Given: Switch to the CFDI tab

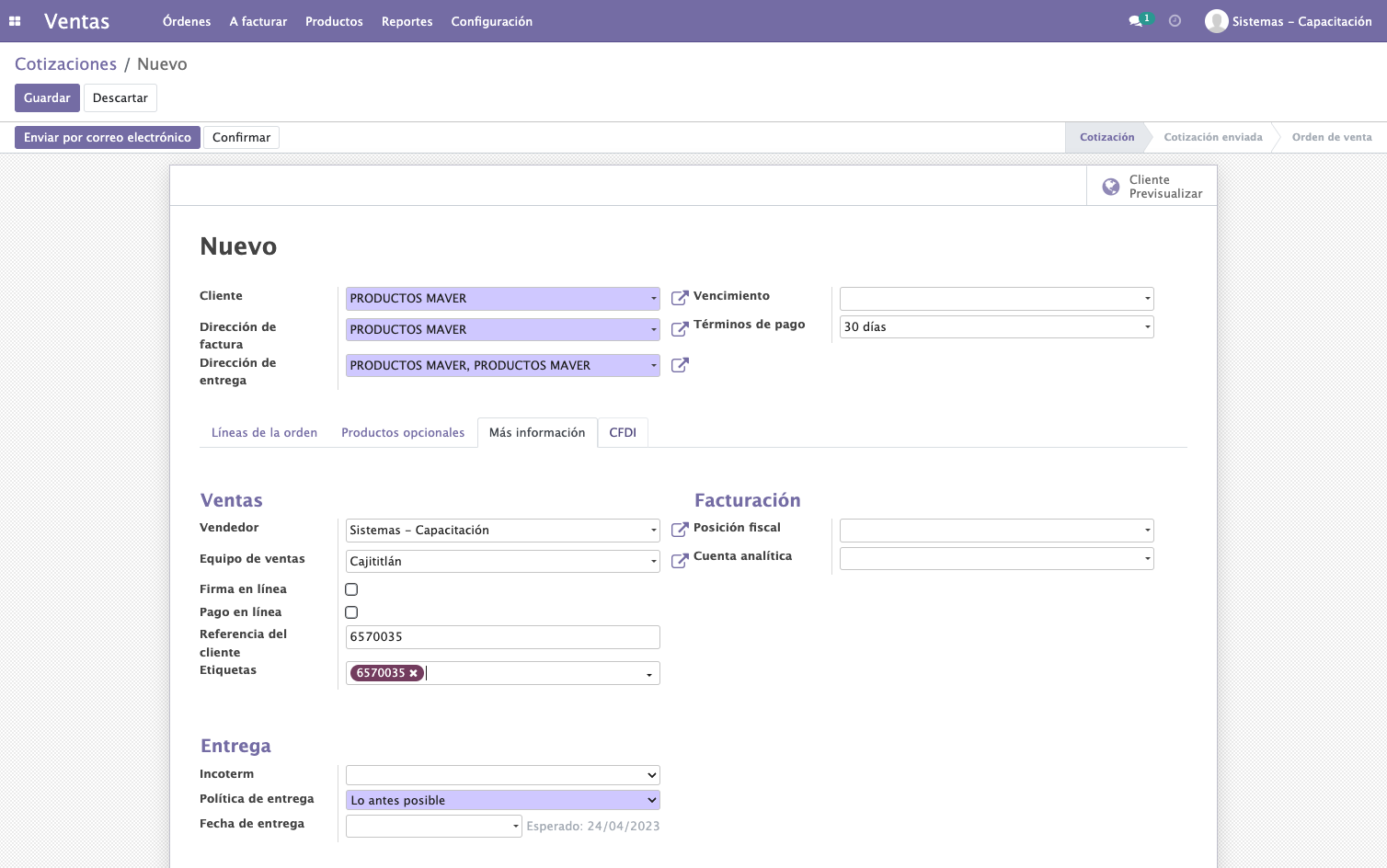Looking at the screenshot, I should pyautogui.click(x=623, y=432).
